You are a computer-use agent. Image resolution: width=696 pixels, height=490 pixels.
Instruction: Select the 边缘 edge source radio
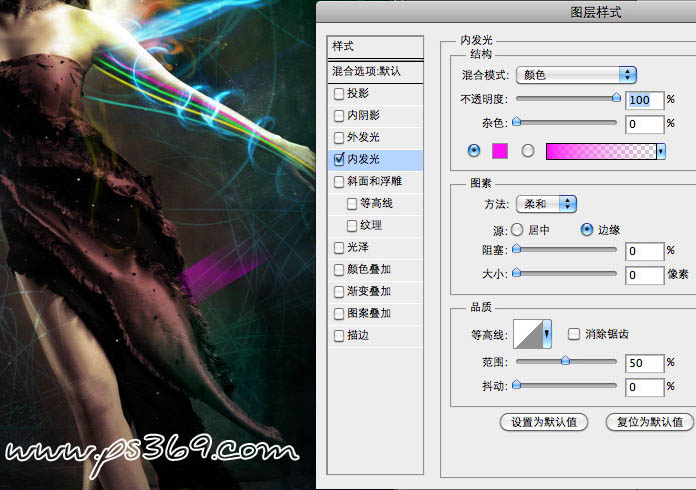(x=587, y=229)
